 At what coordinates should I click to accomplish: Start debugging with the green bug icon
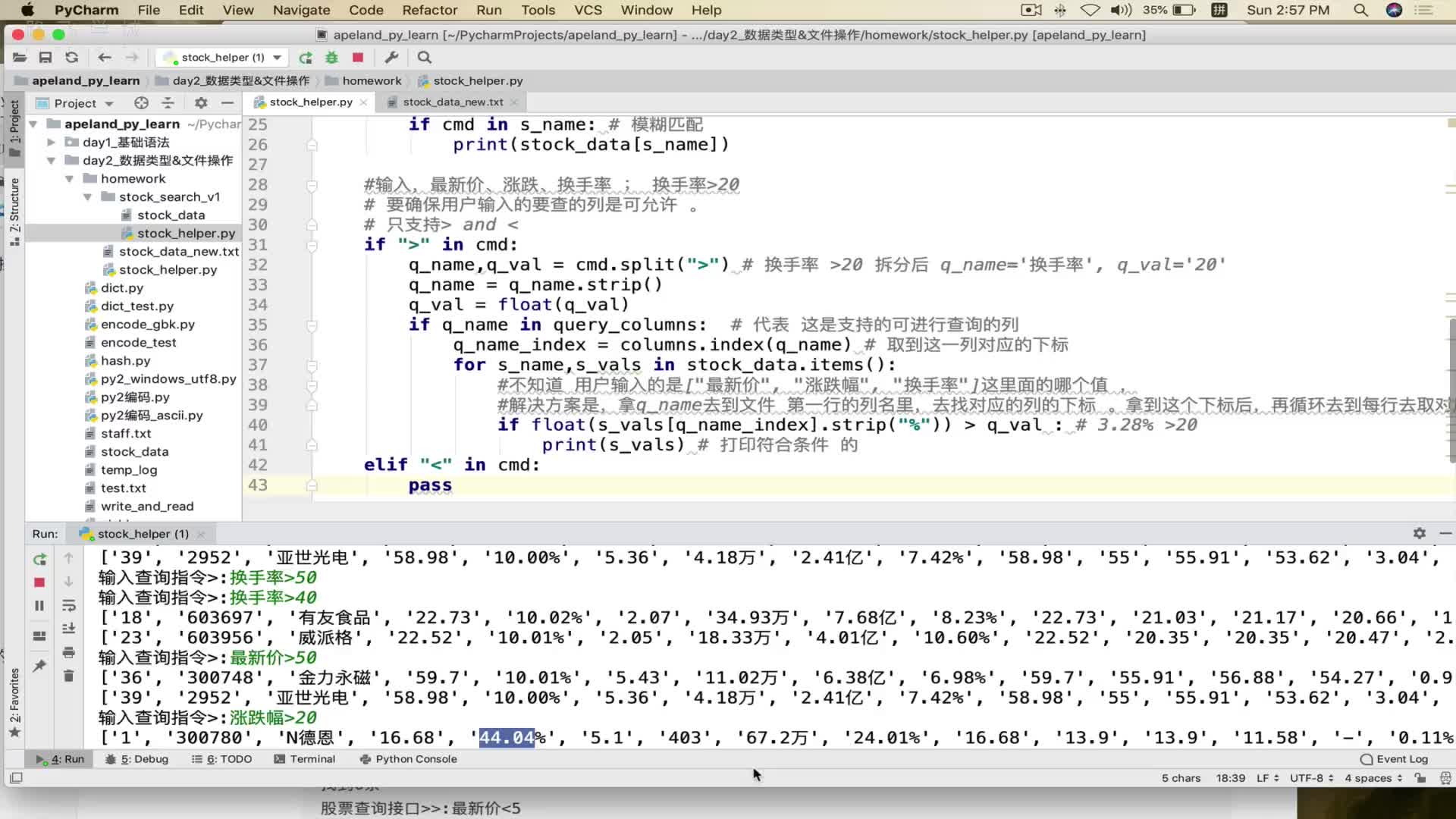click(x=331, y=58)
